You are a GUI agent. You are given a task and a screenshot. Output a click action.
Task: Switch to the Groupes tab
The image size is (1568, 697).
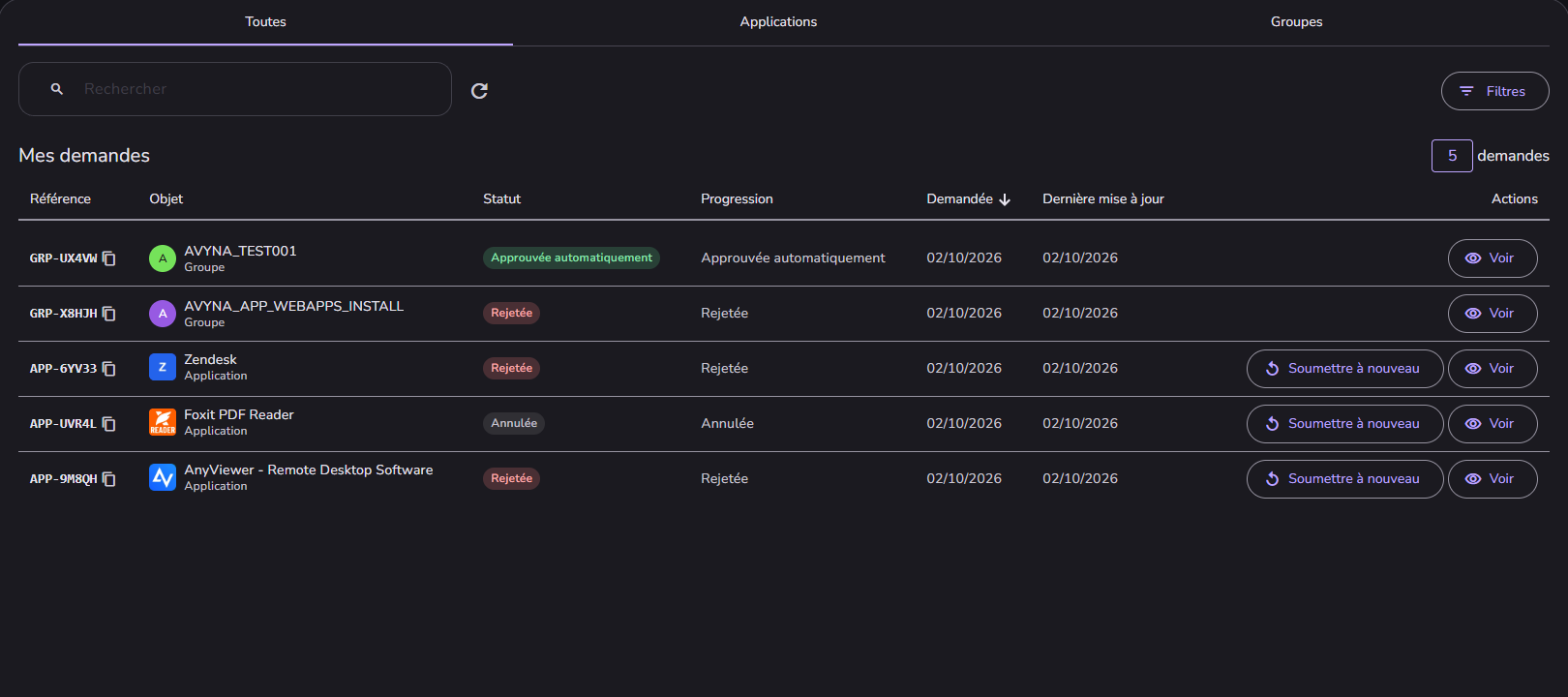point(1296,22)
